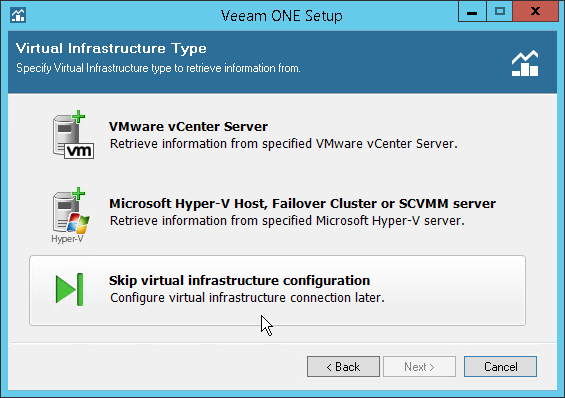Image resolution: width=565 pixels, height=398 pixels.
Task: Click the grayed-out Next button
Action: click(x=419, y=367)
